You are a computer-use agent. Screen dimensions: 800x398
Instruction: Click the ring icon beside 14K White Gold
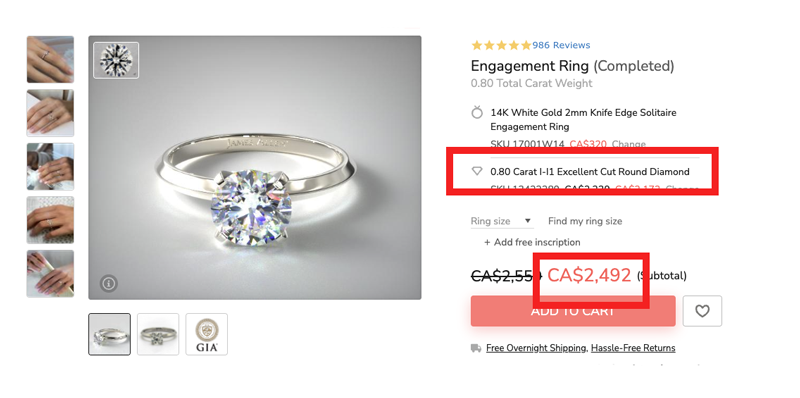click(477, 112)
